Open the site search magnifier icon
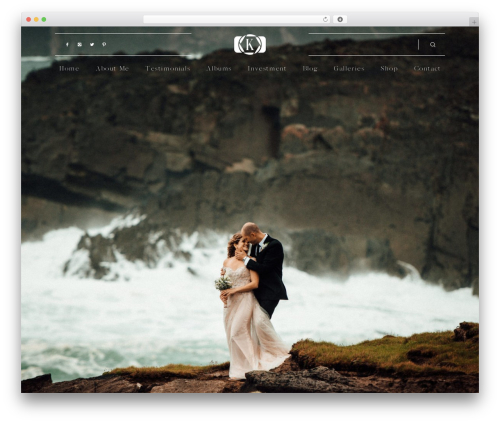The width and height of the screenshot is (500, 423). [433, 44]
